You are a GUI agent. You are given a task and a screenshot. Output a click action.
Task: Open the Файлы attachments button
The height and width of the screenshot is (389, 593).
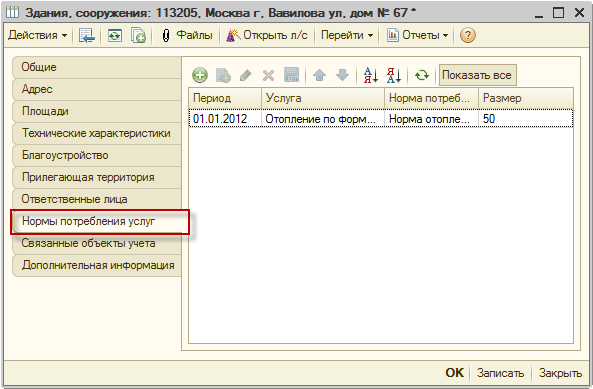(x=187, y=35)
